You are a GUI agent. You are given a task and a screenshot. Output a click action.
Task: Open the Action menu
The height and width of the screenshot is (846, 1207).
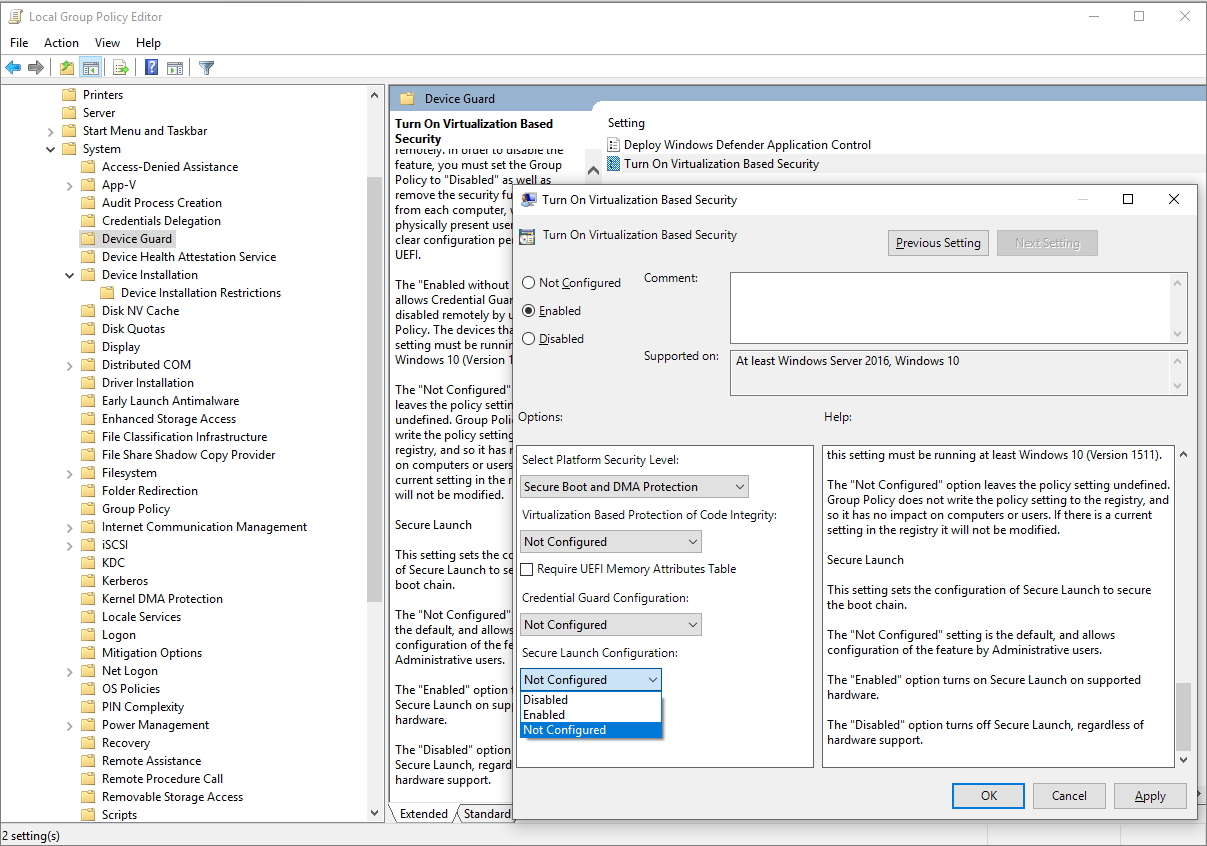pyautogui.click(x=61, y=43)
